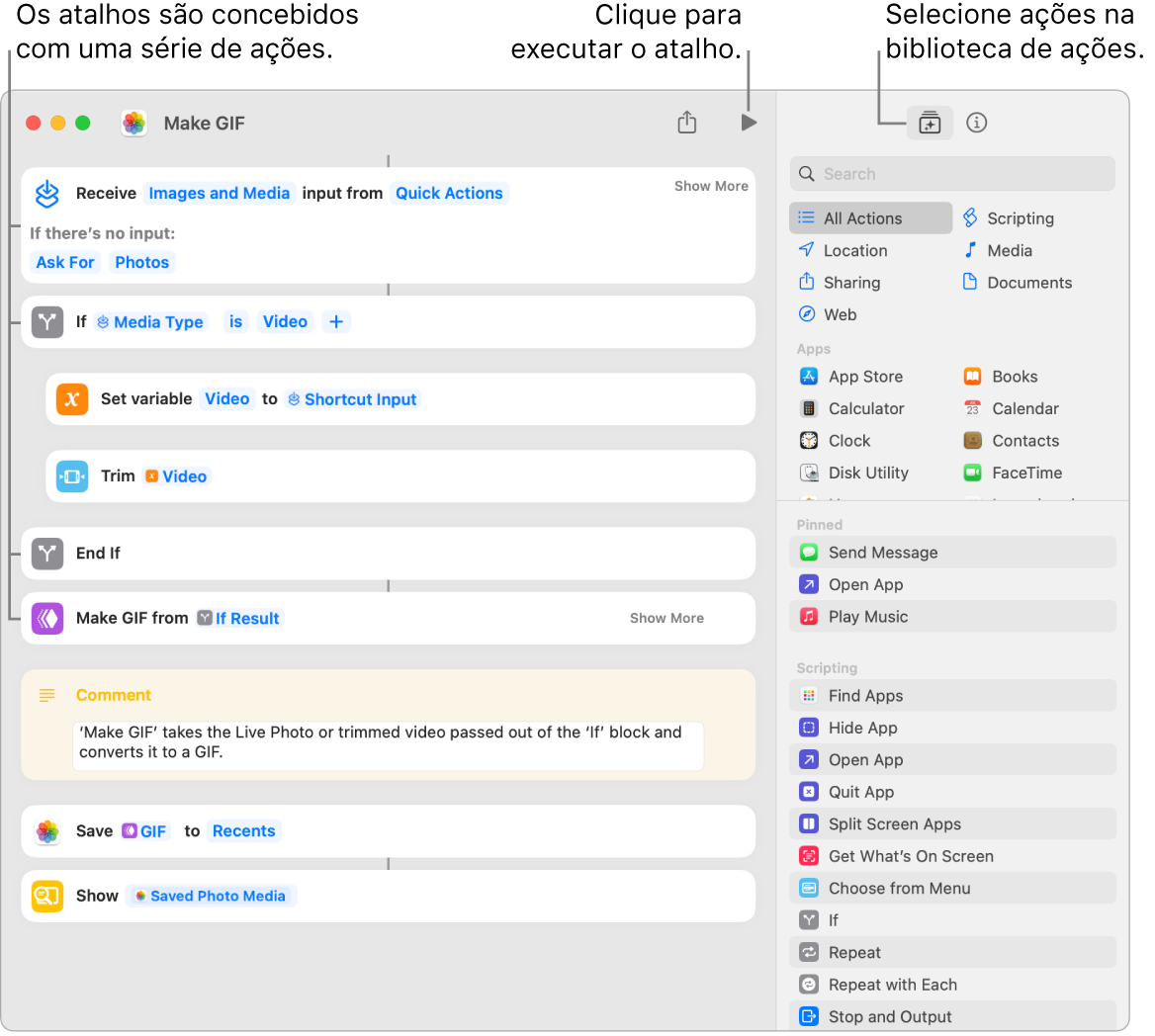Select Calendar in the Apps list
1155x1036 pixels.
tap(1011, 408)
